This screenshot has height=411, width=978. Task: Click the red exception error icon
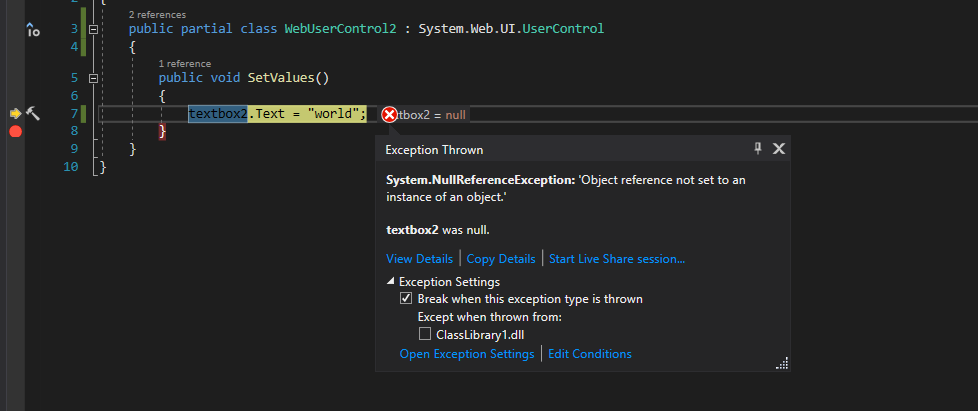pos(389,115)
